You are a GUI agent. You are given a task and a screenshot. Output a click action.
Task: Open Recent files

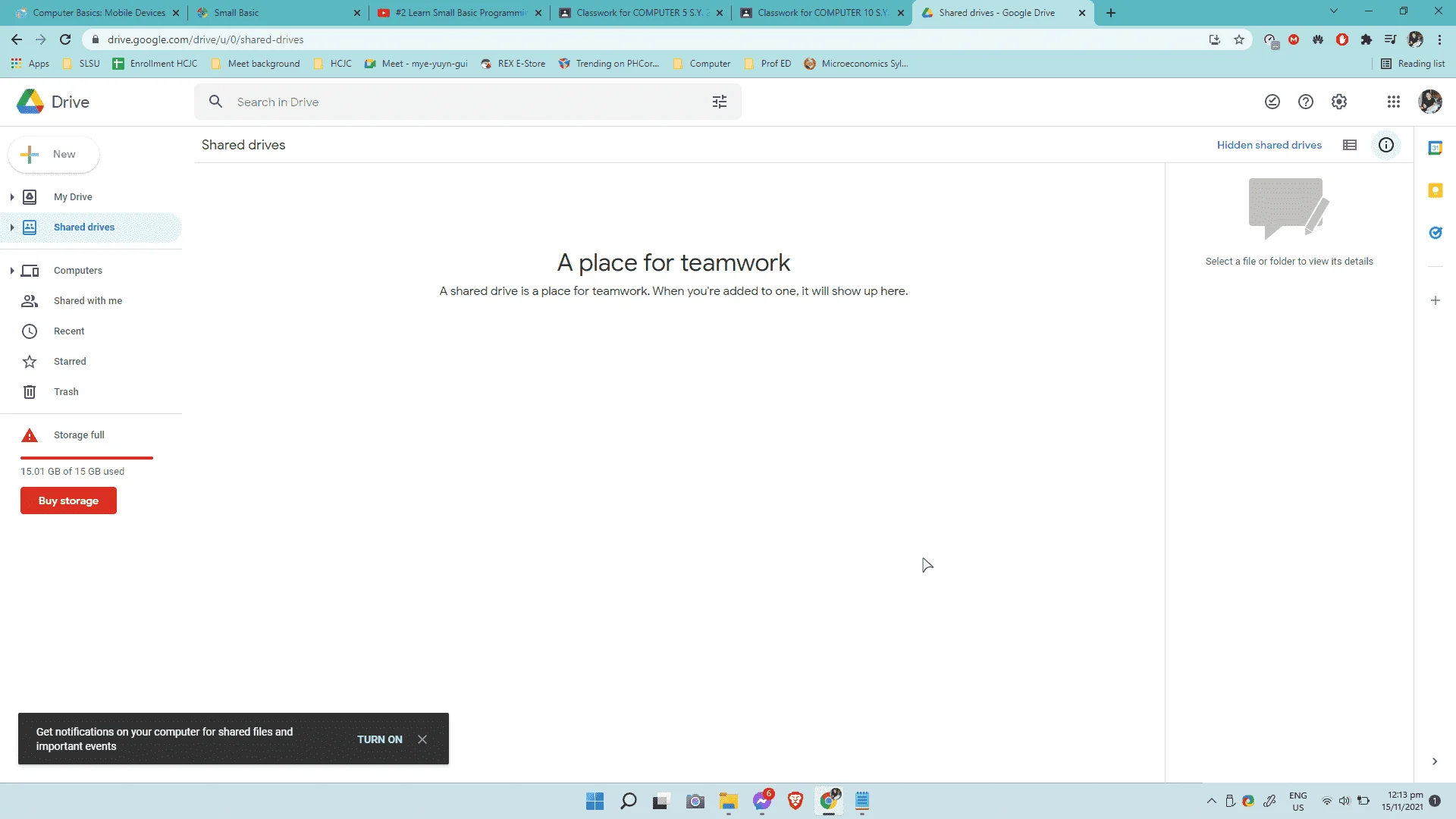(x=69, y=331)
